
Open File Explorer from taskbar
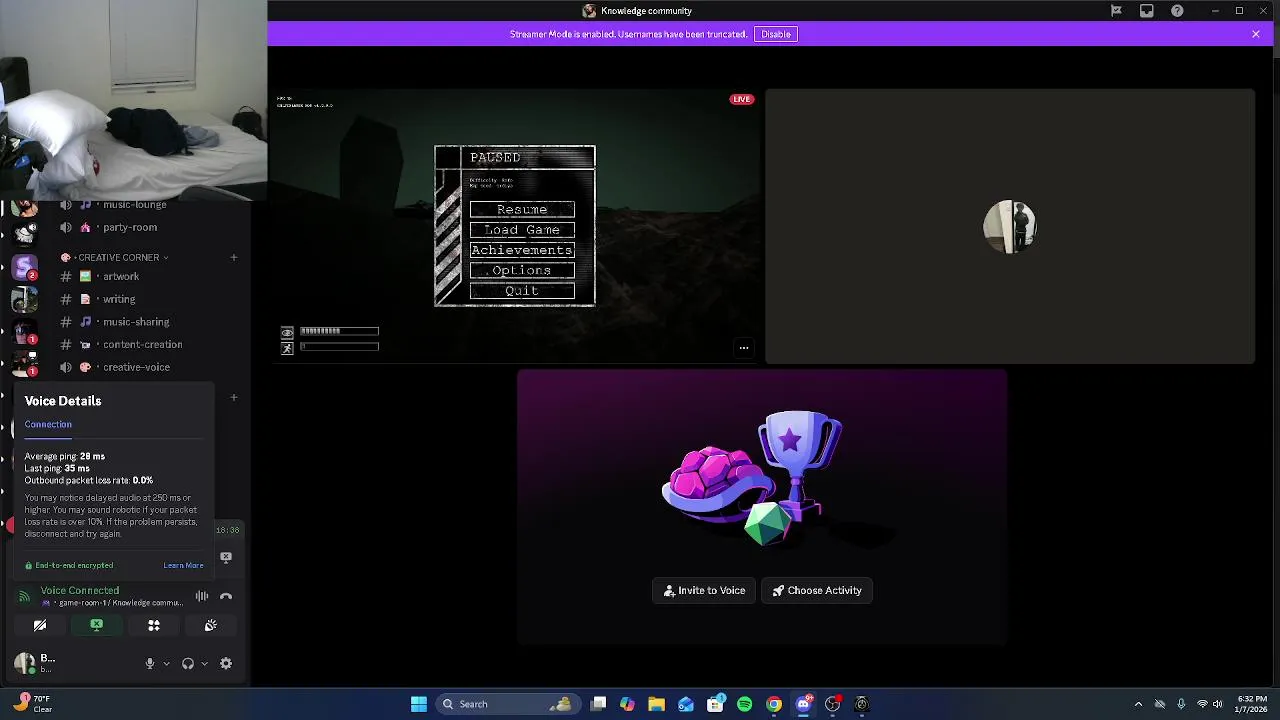point(656,704)
